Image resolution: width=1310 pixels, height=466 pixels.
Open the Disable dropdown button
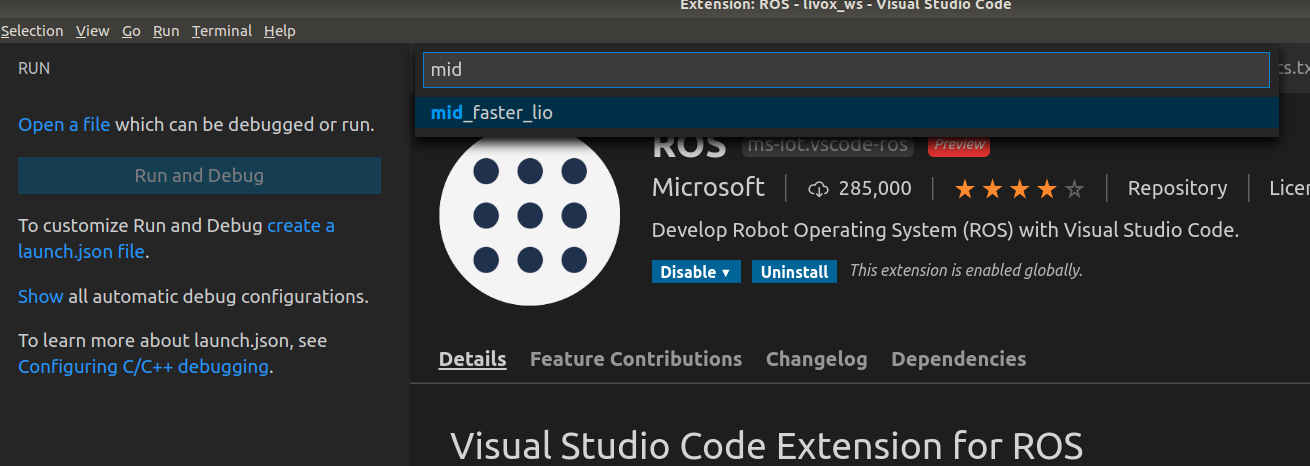tap(695, 272)
